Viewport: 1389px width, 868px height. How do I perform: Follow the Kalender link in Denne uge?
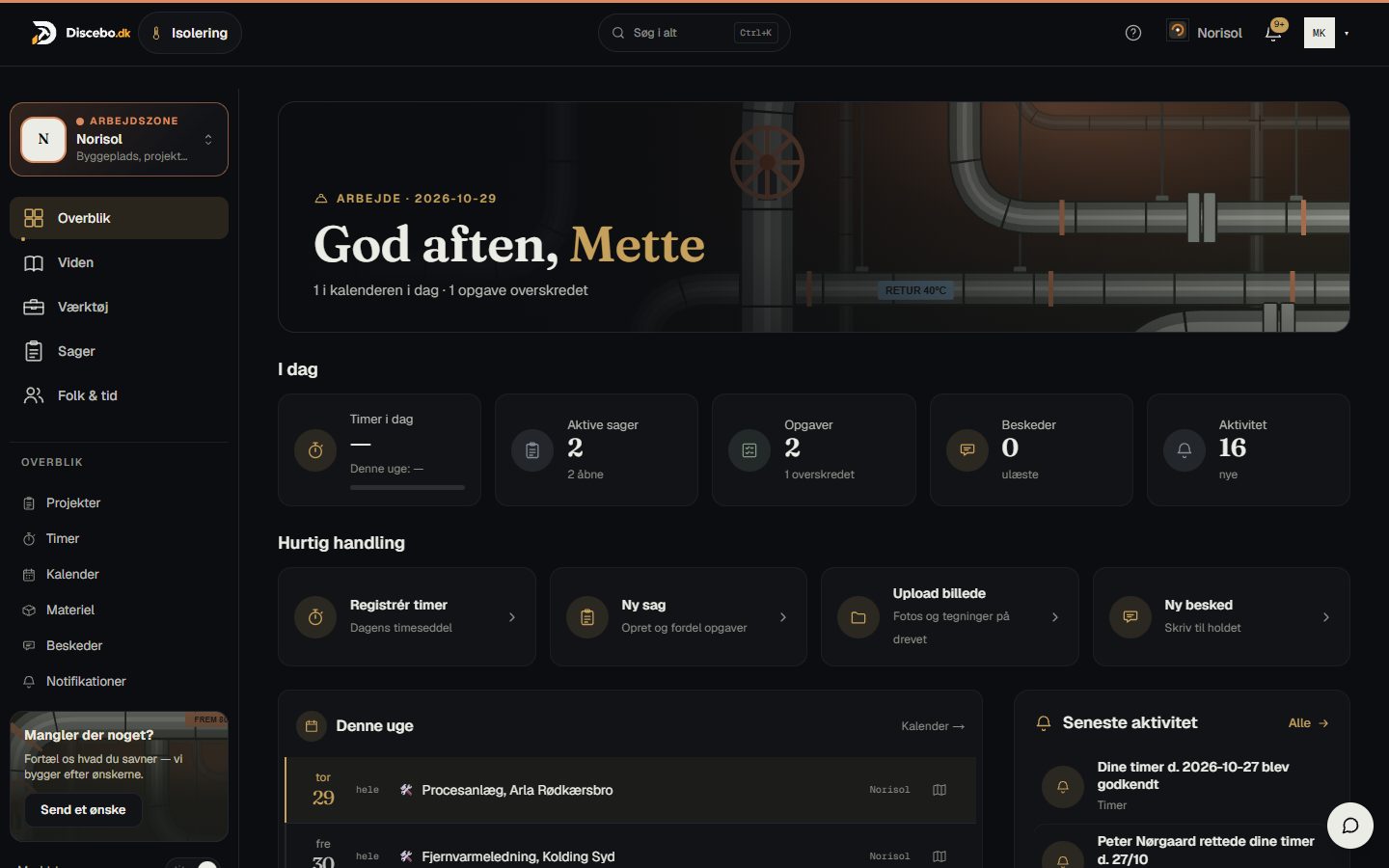[933, 726]
